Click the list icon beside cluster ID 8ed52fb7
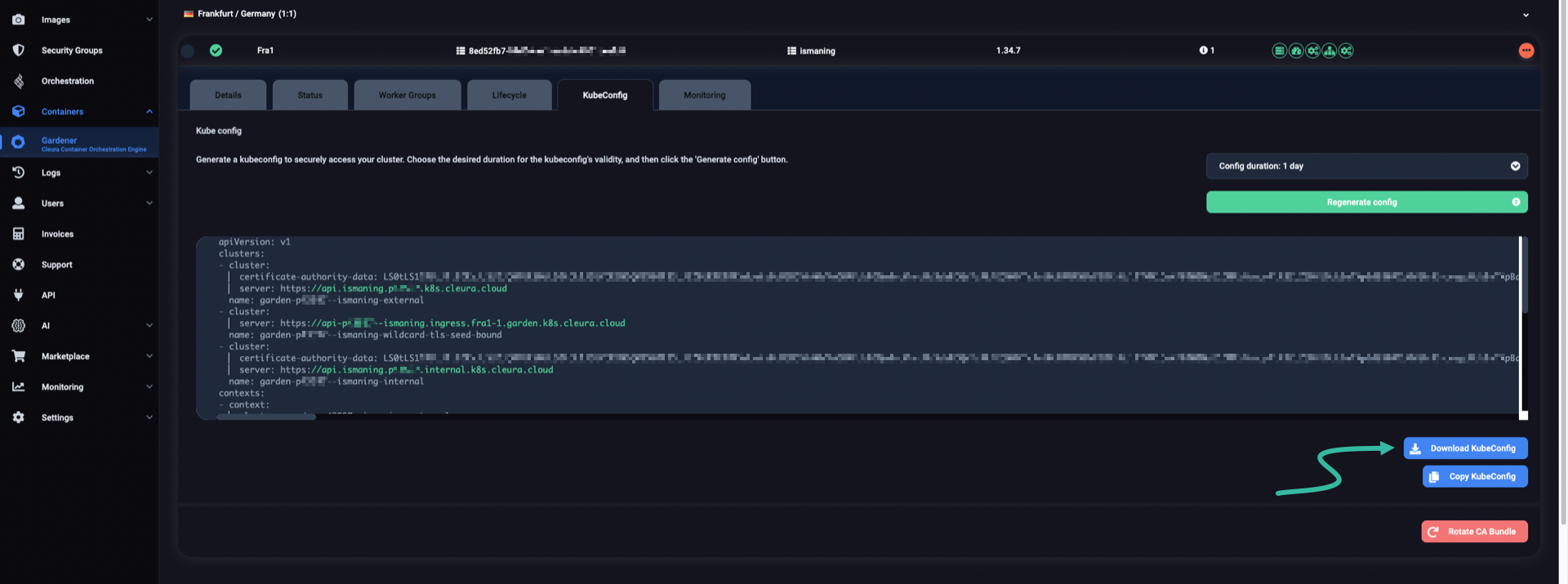This screenshot has width=1568, height=584. 461,51
